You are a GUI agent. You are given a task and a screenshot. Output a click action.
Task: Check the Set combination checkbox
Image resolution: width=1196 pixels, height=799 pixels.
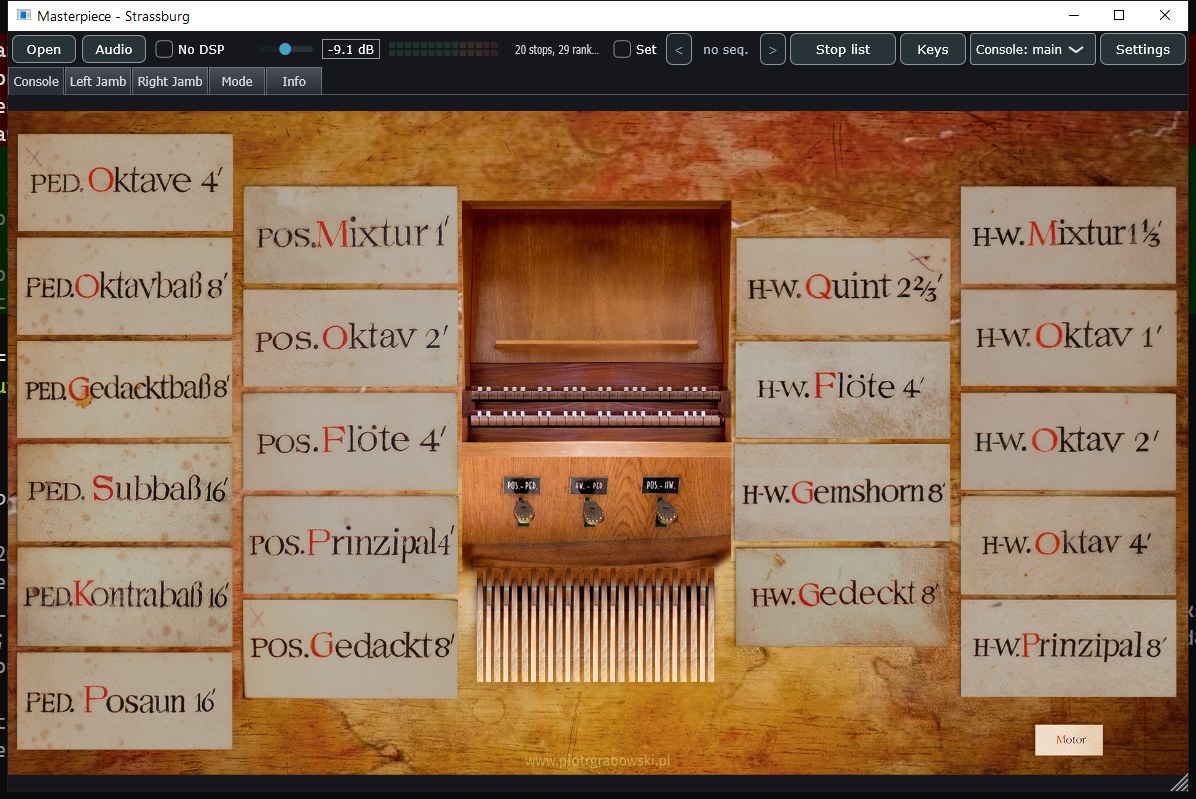click(x=622, y=50)
